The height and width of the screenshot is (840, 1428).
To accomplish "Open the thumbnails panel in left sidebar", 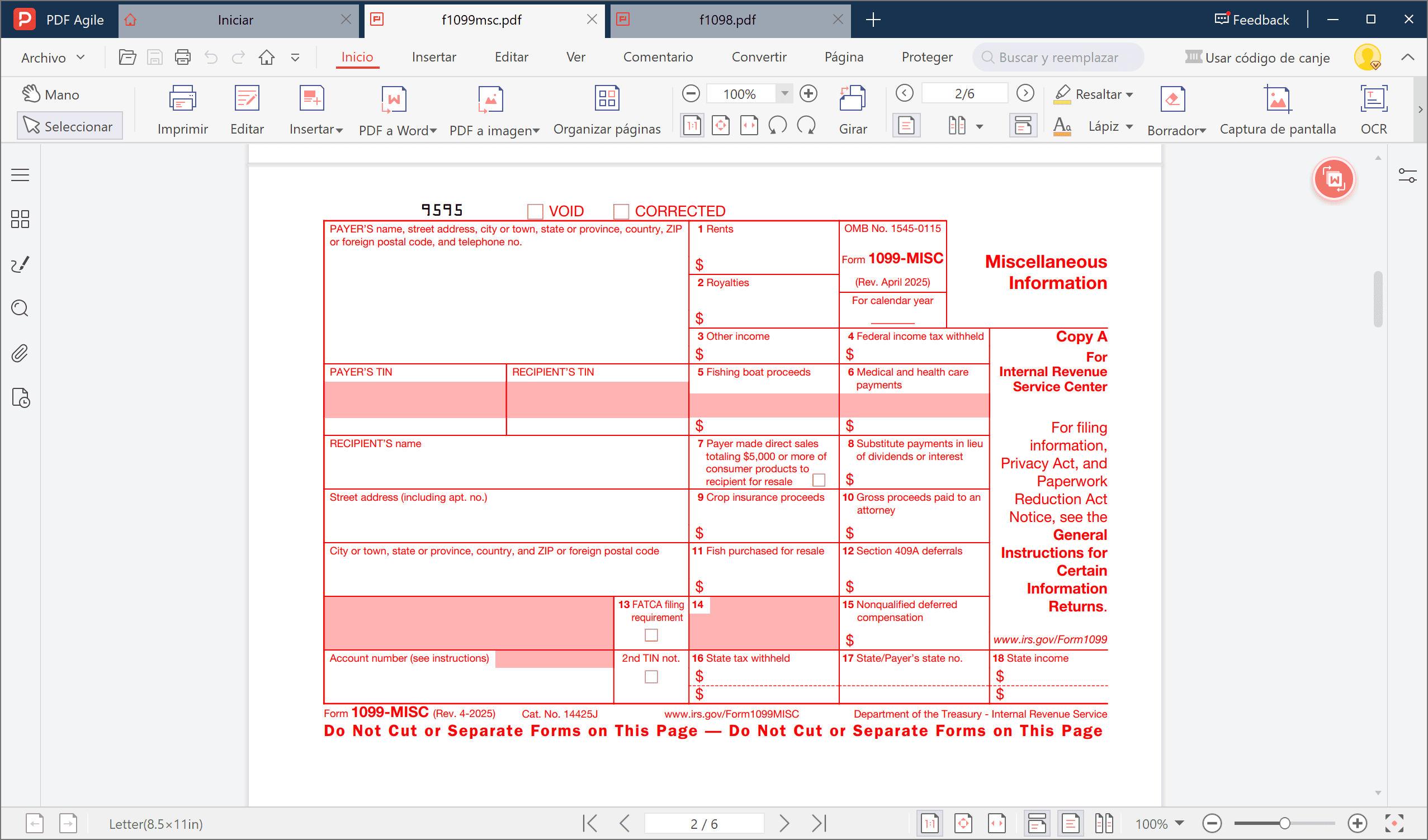I will click(20, 219).
